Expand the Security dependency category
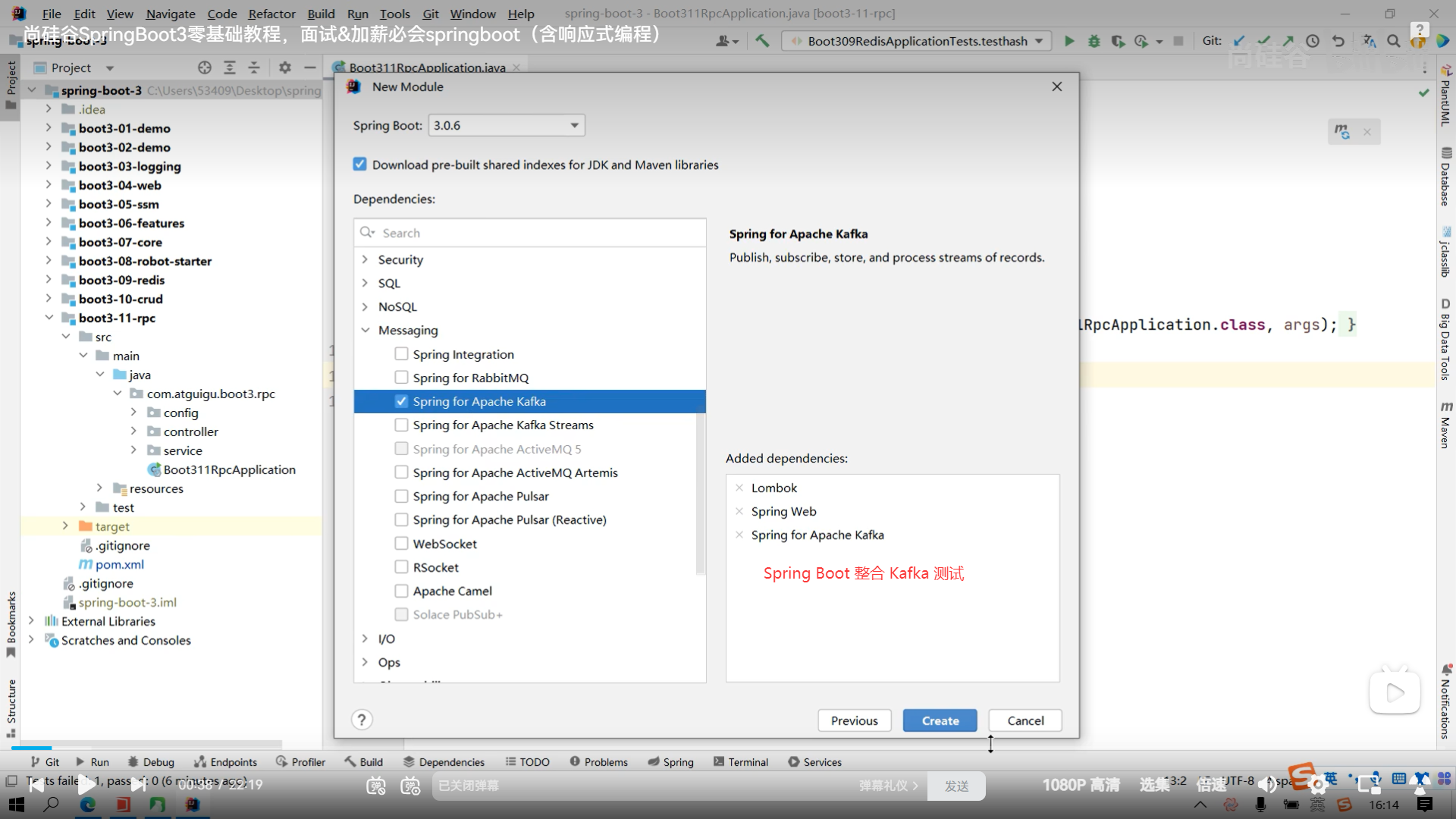The width and height of the screenshot is (1456, 819). tap(365, 259)
